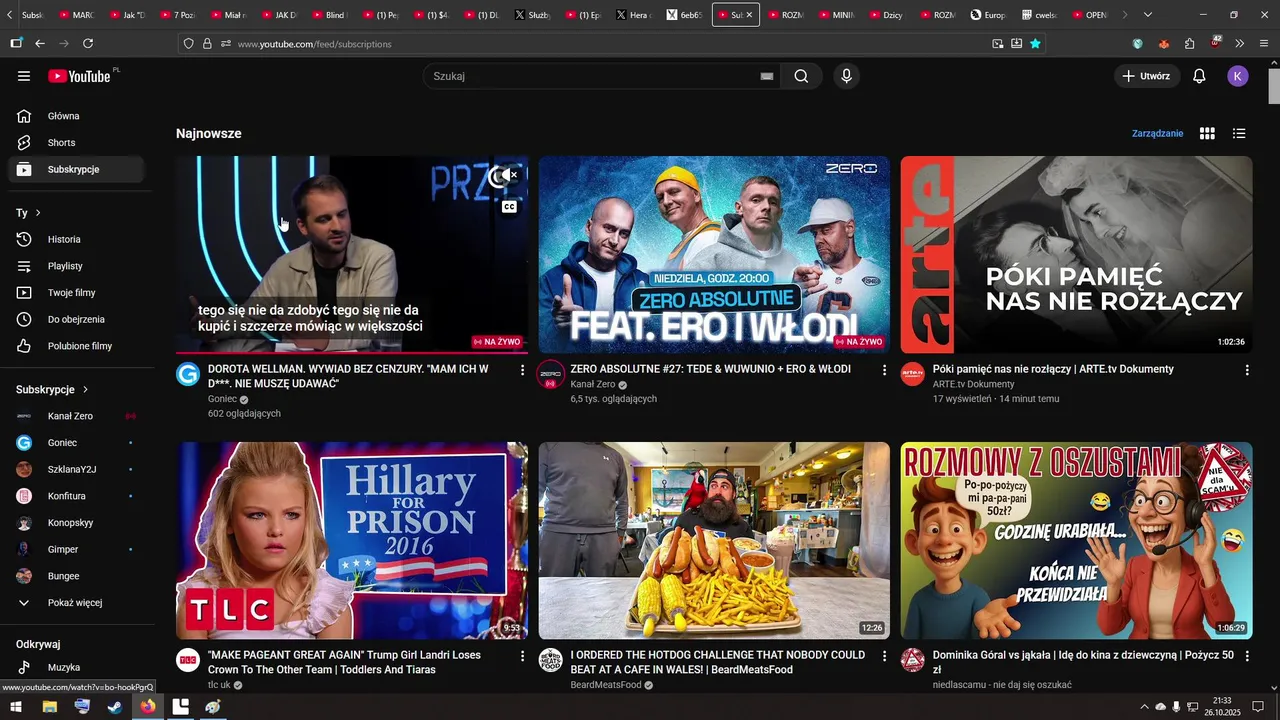Click into the Szukaj search field
The image size is (1280, 720).
590,76
